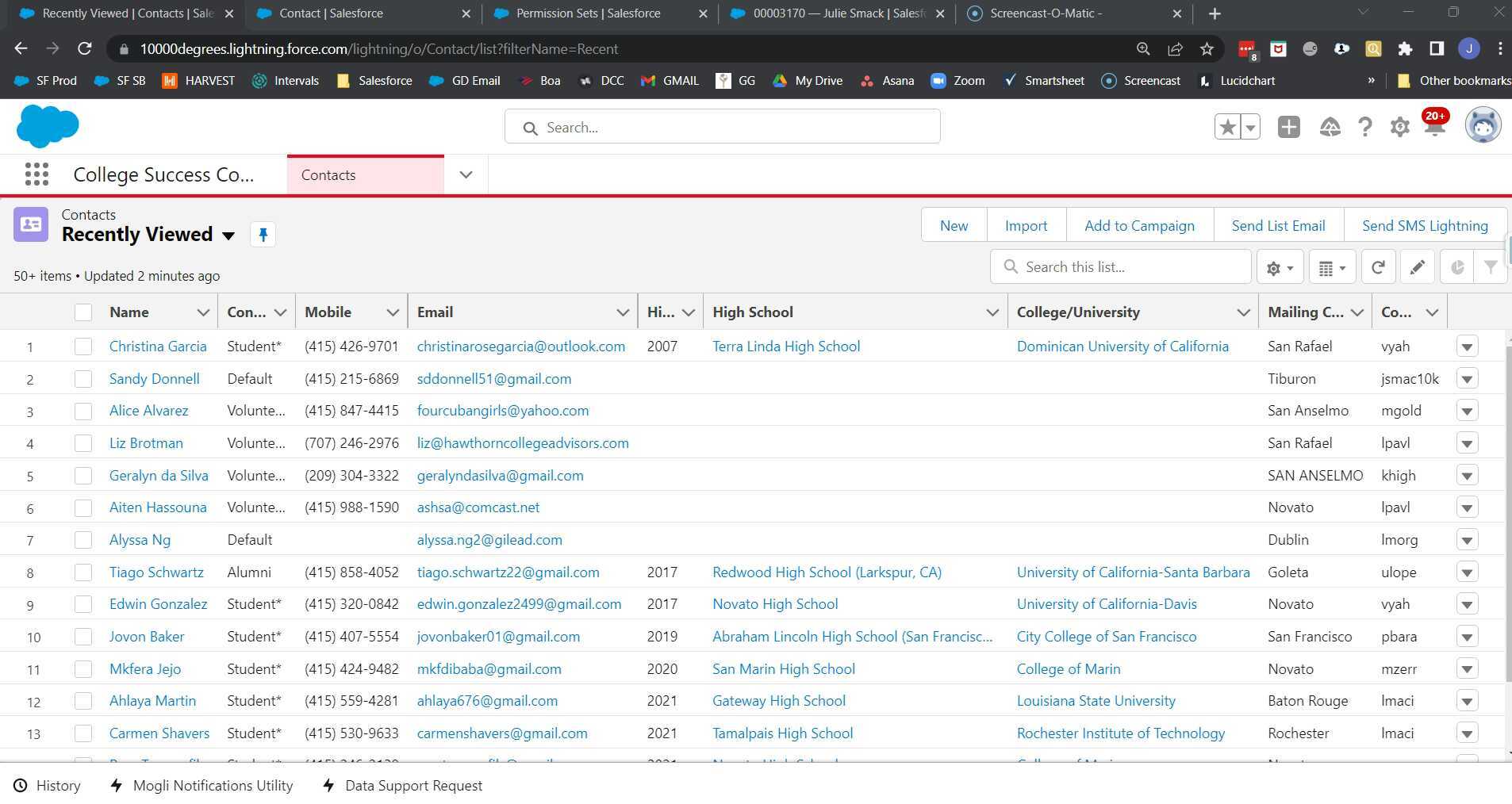Open the History utility bar item
This screenshot has width=1512, height=804.
48,786
